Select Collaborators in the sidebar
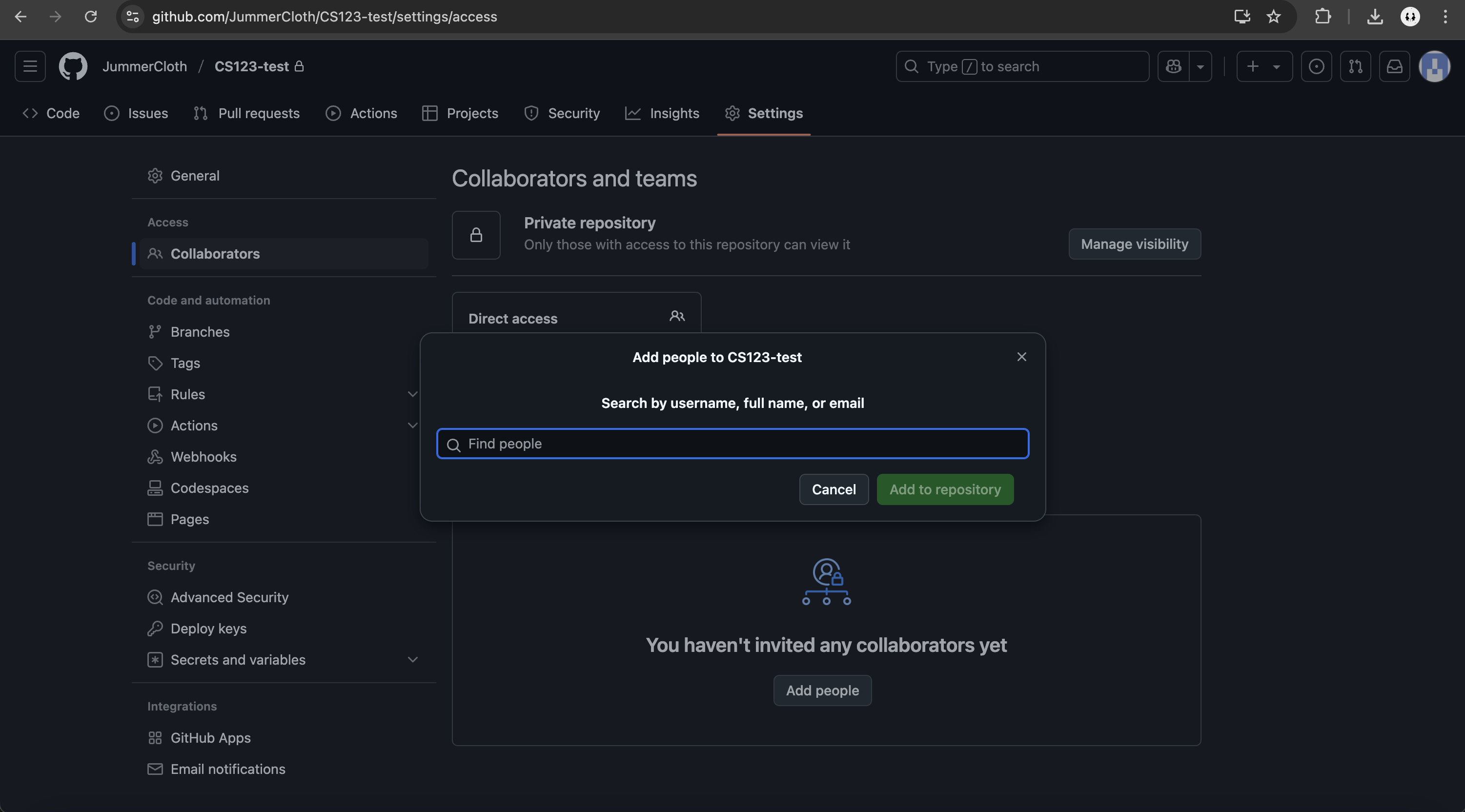 pyautogui.click(x=284, y=254)
